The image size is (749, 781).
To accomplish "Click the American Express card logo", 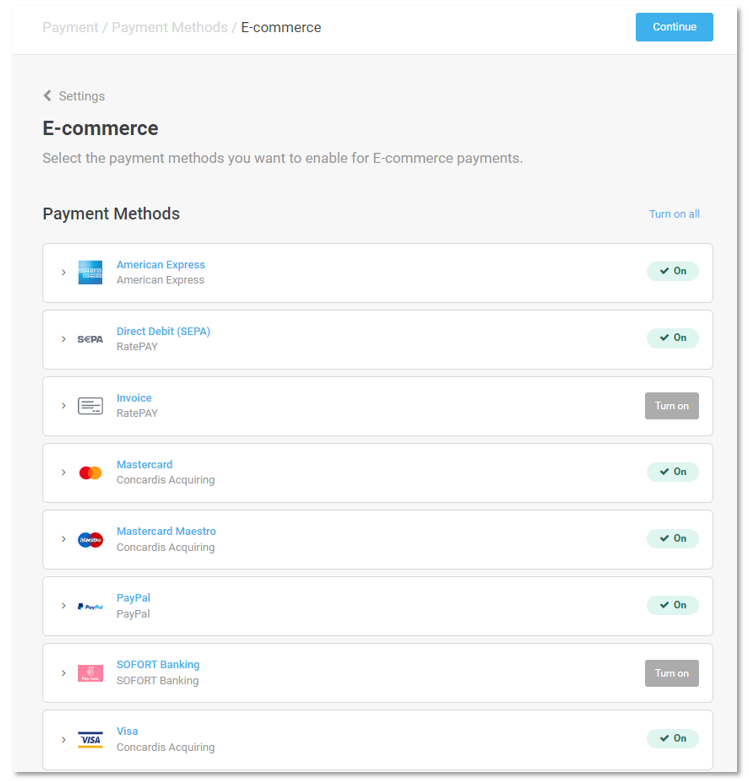I will point(90,272).
